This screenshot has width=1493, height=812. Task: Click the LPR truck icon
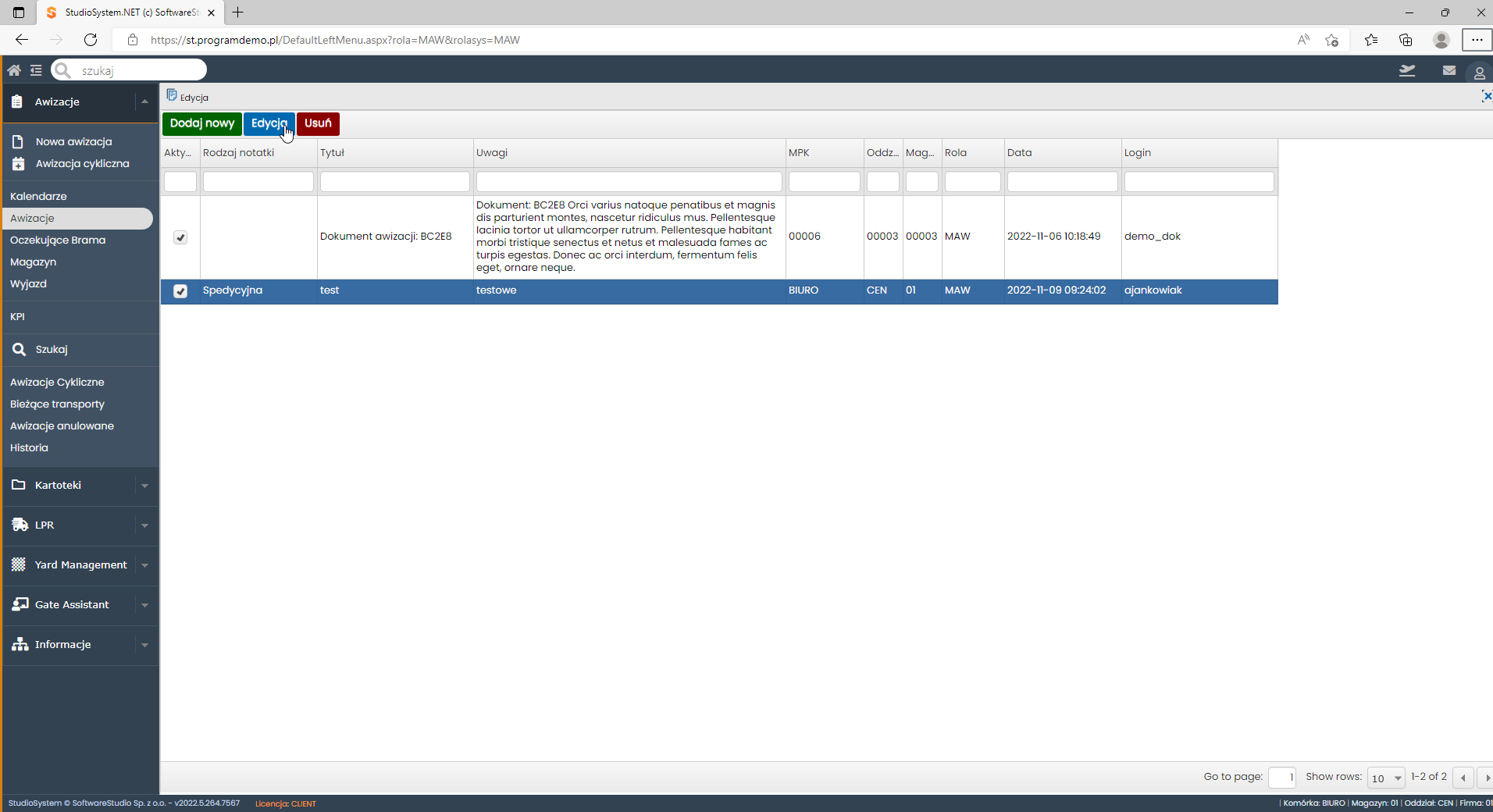[x=20, y=525]
